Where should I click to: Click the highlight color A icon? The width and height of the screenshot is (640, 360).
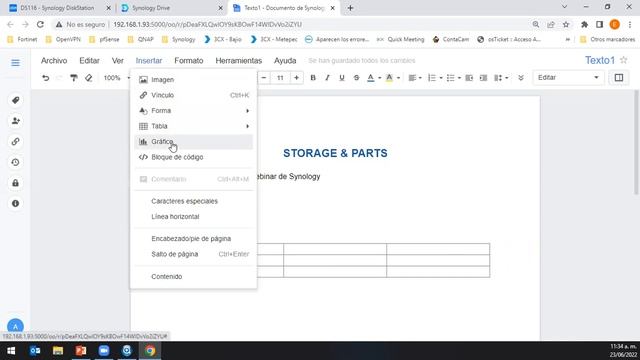[x=389, y=78]
